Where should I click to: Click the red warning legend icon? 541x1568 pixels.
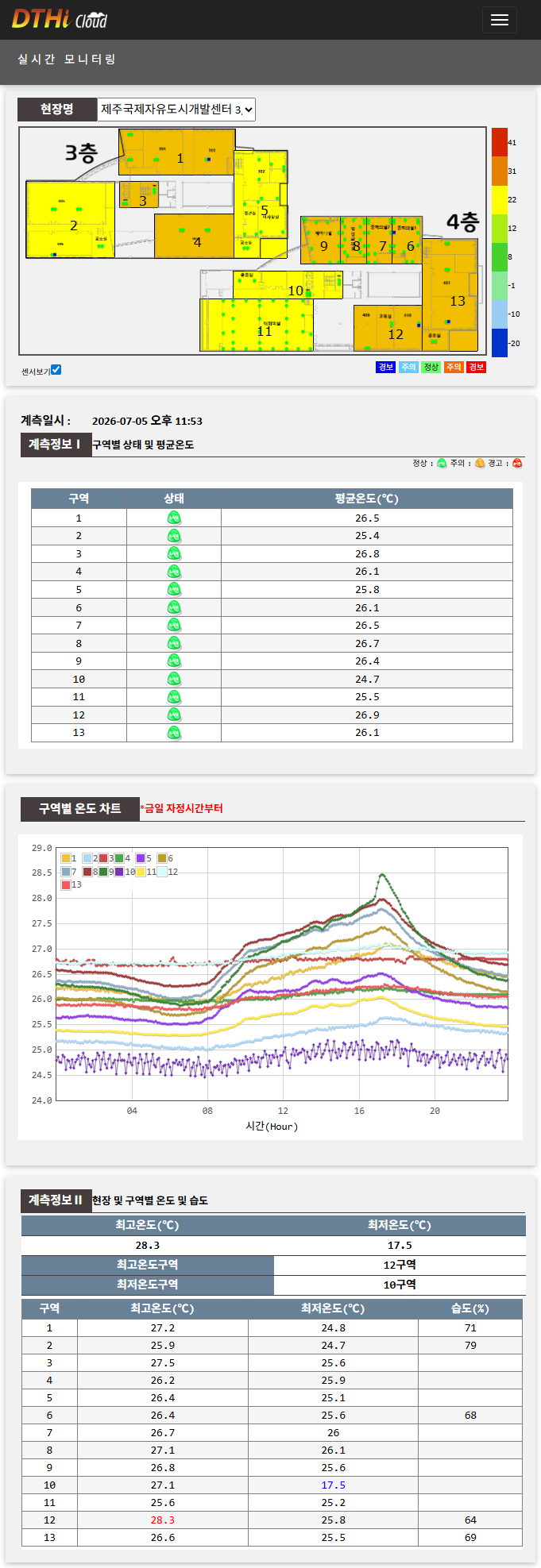pos(518,464)
